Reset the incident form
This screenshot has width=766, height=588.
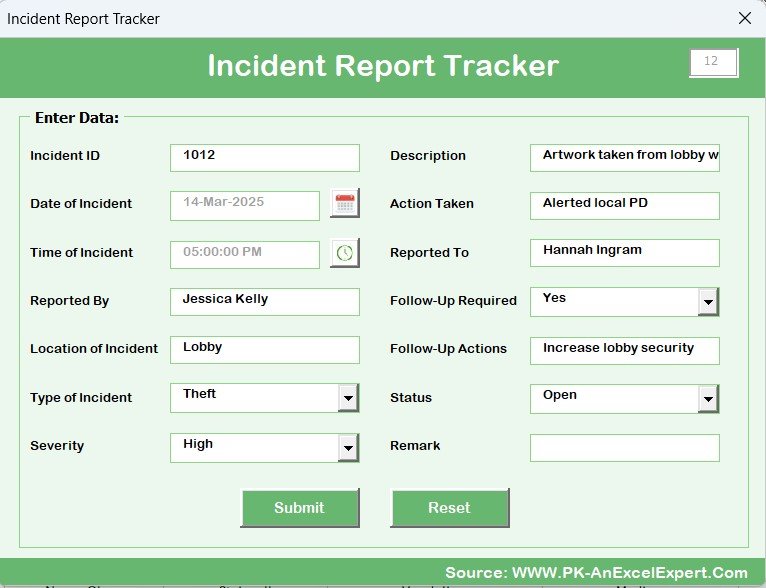[450, 508]
